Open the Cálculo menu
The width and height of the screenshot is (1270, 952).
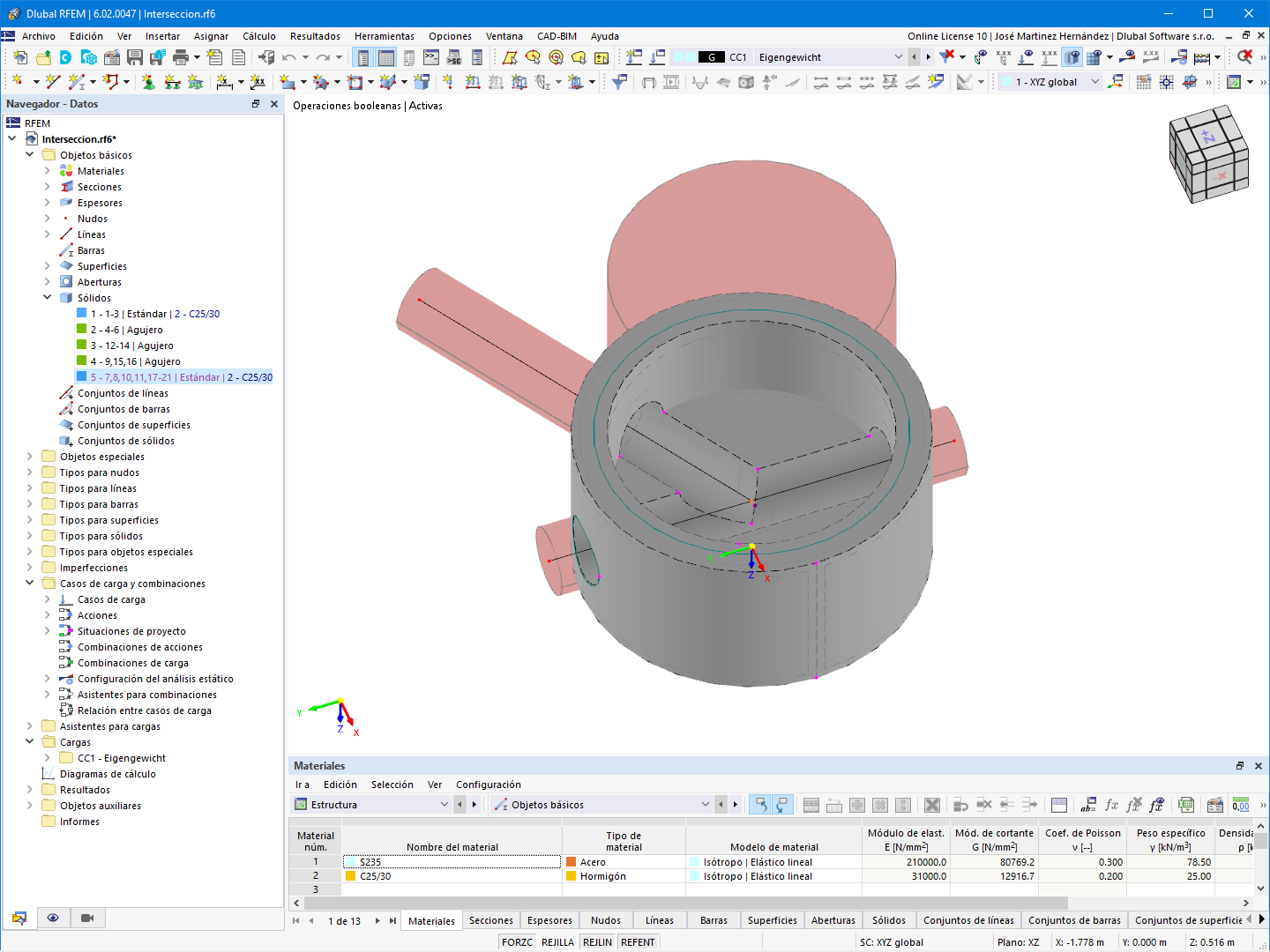259,36
